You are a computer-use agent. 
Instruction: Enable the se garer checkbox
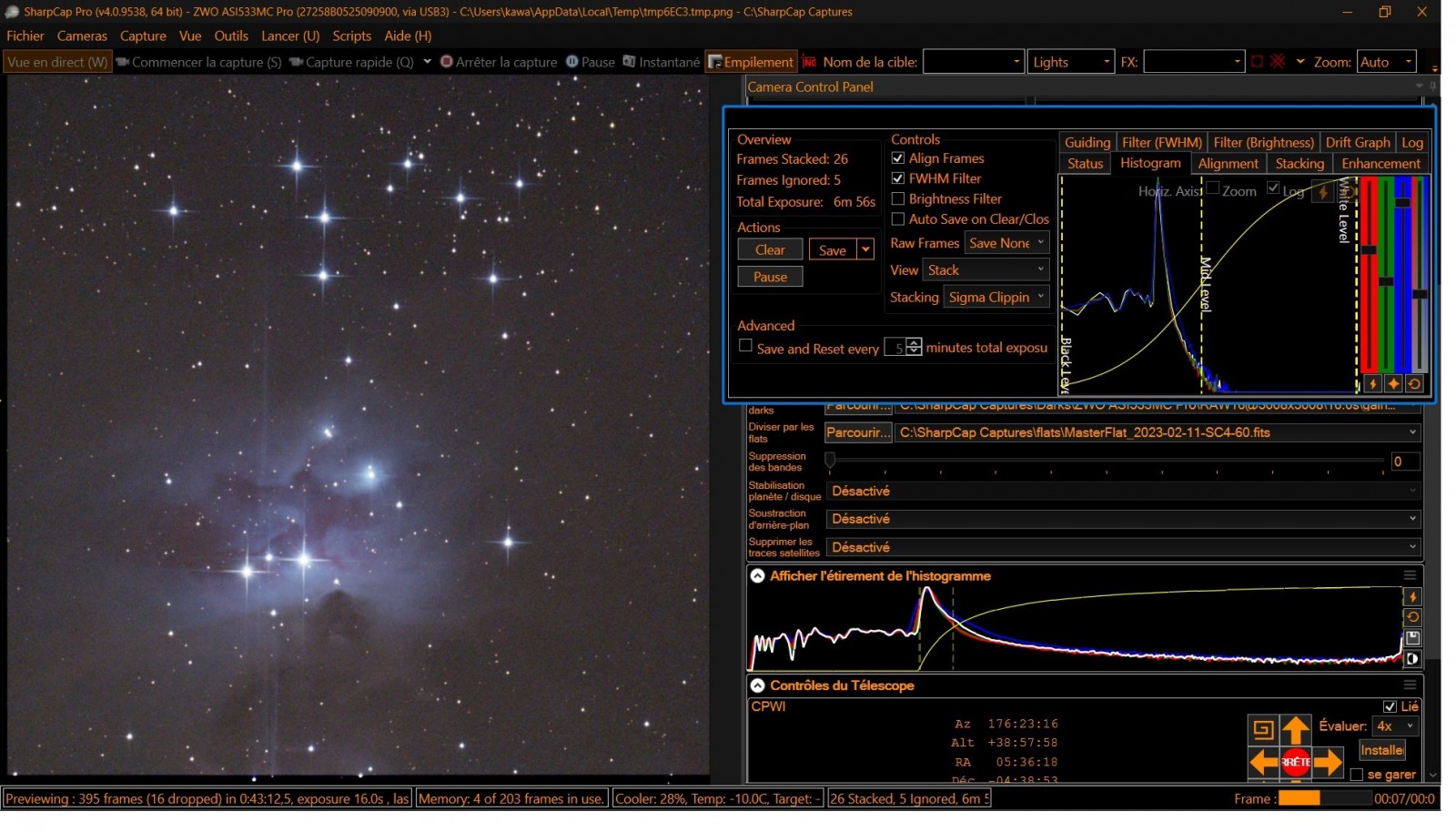tap(1357, 775)
